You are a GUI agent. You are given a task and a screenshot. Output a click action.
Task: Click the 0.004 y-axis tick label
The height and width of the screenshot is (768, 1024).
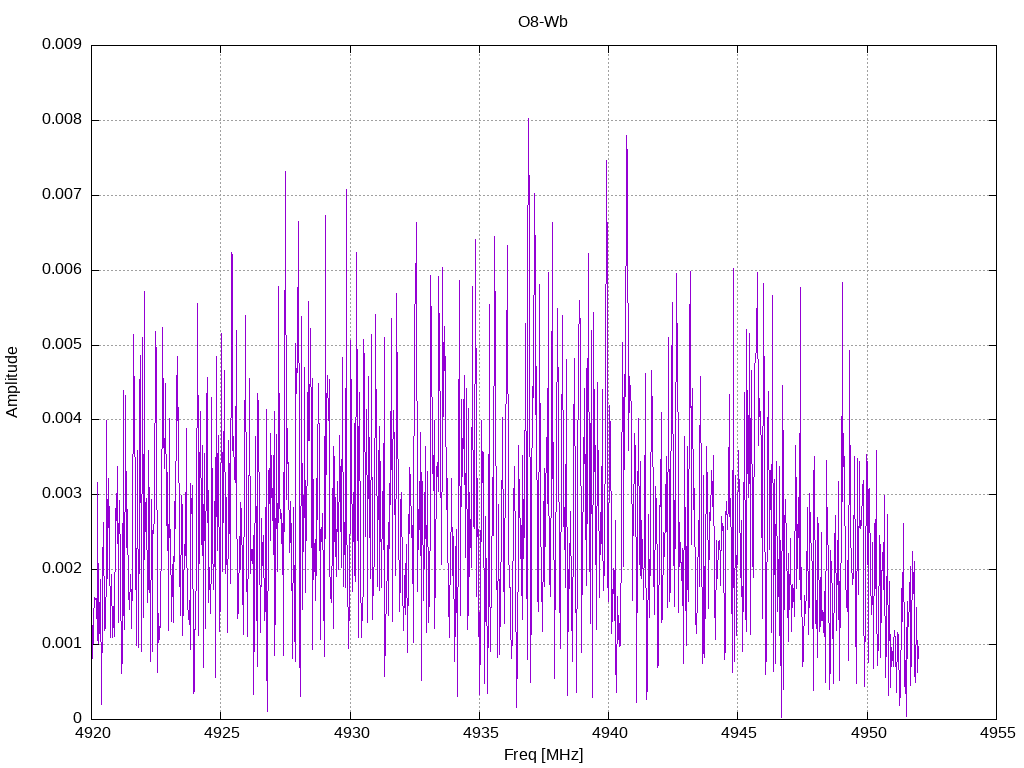62,419
